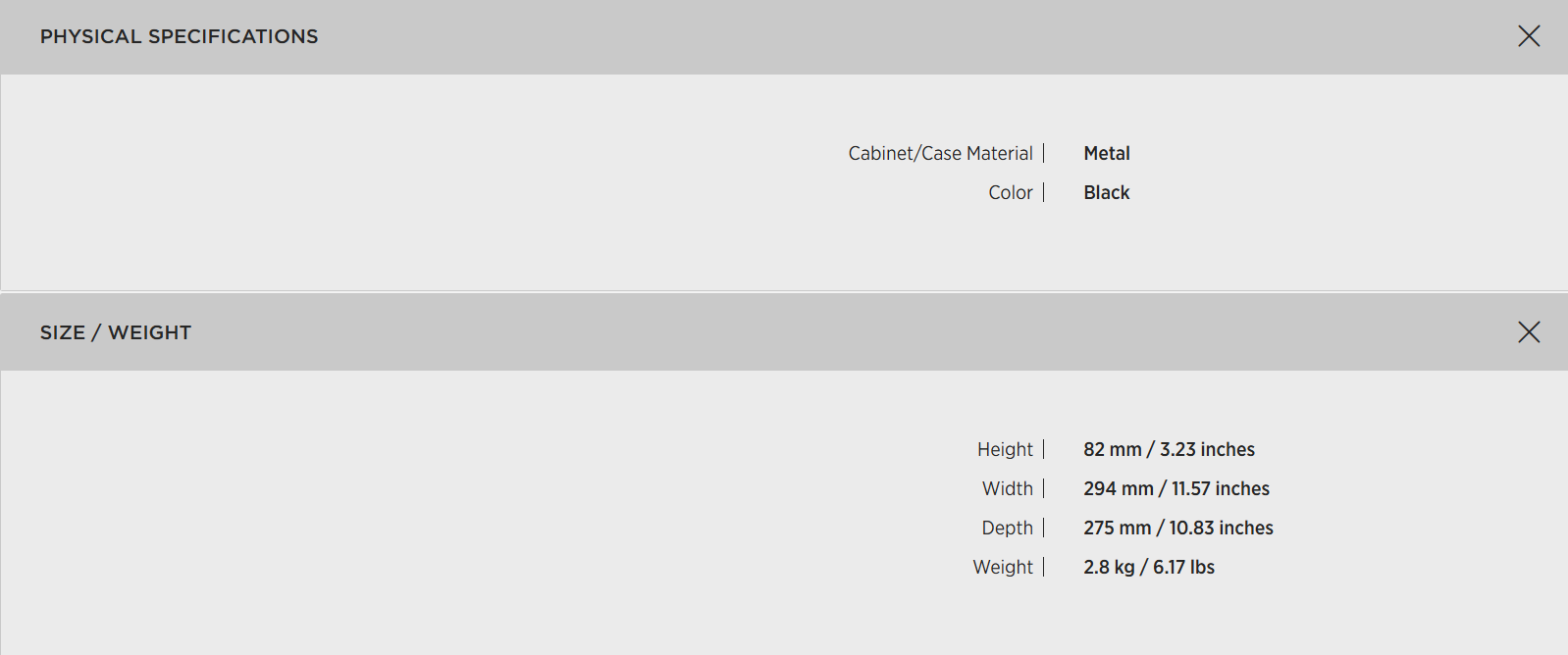
Task: Click the 6.17 lbs weight text
Action: coord(1183,568)
